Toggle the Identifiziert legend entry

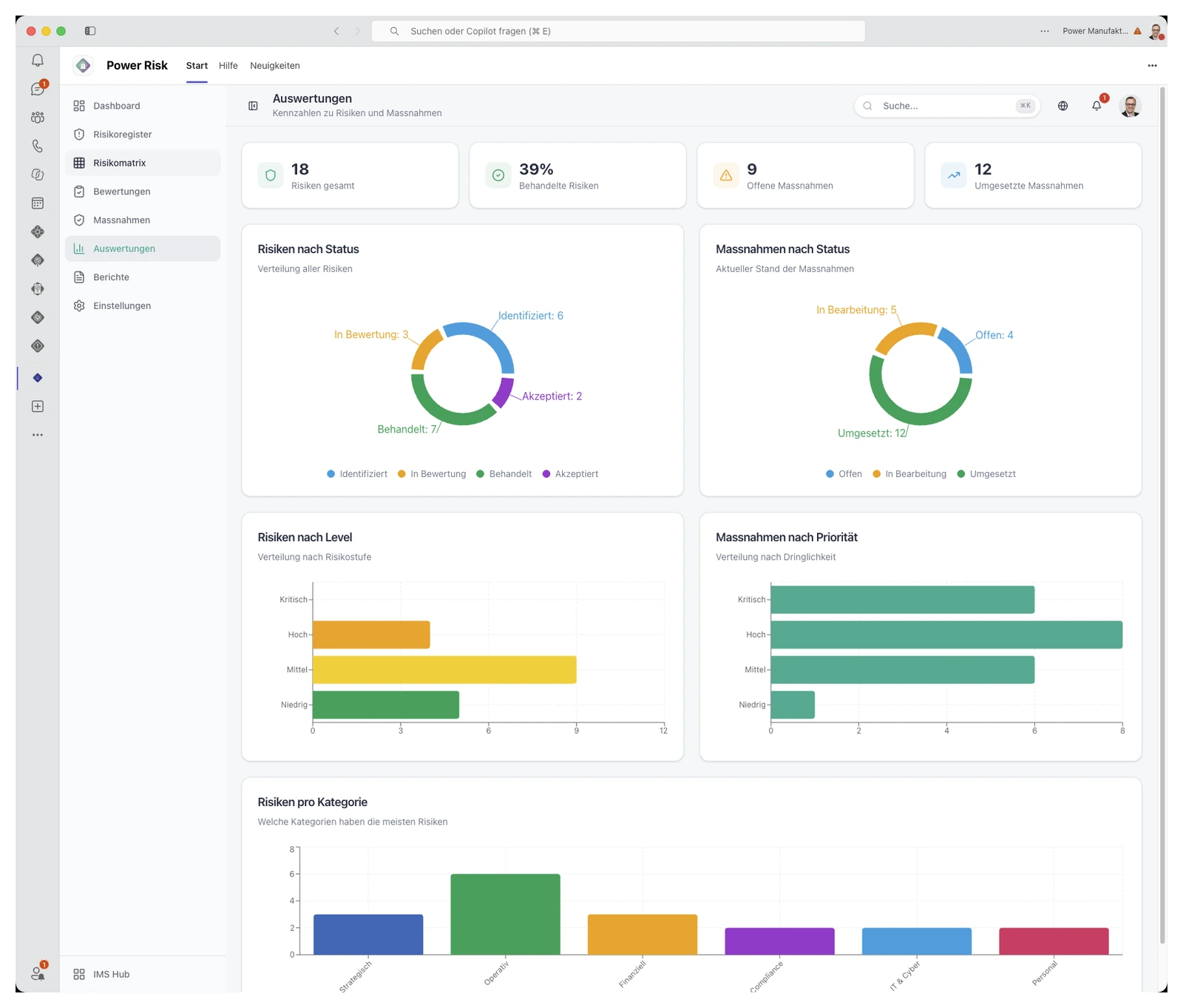tap(357, 474)
